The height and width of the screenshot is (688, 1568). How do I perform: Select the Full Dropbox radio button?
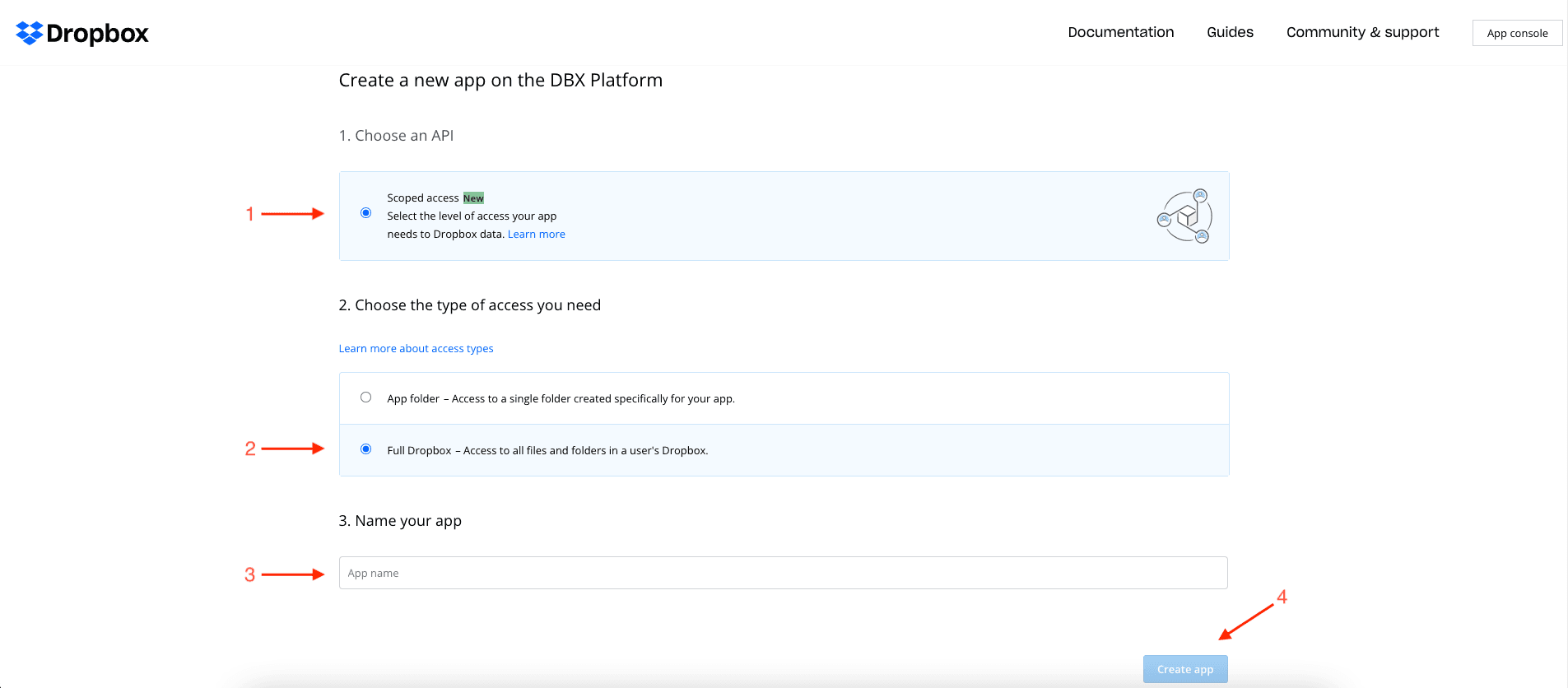coord(365,449)
